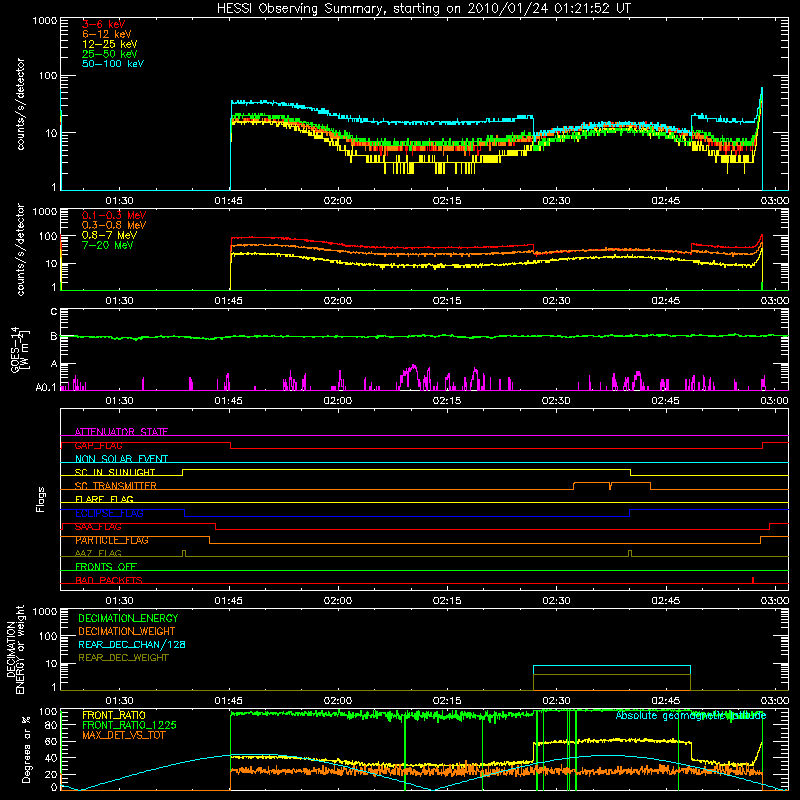
Task: Pick the ATTENUATOR_STATE flag label
Action: point(121,432)
